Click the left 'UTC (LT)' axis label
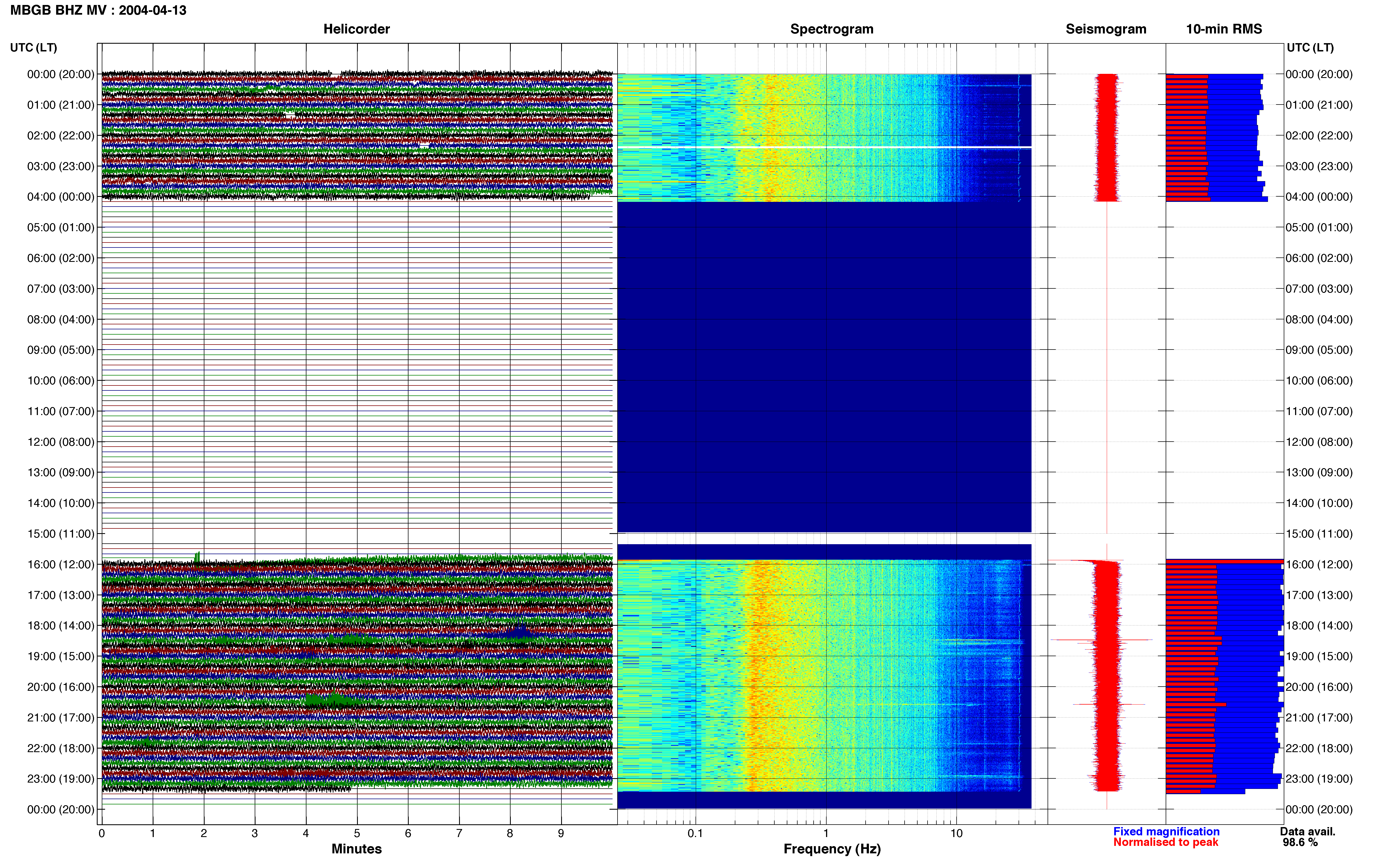The height and width of the screenshot is (868, 1388). (34, 48)
